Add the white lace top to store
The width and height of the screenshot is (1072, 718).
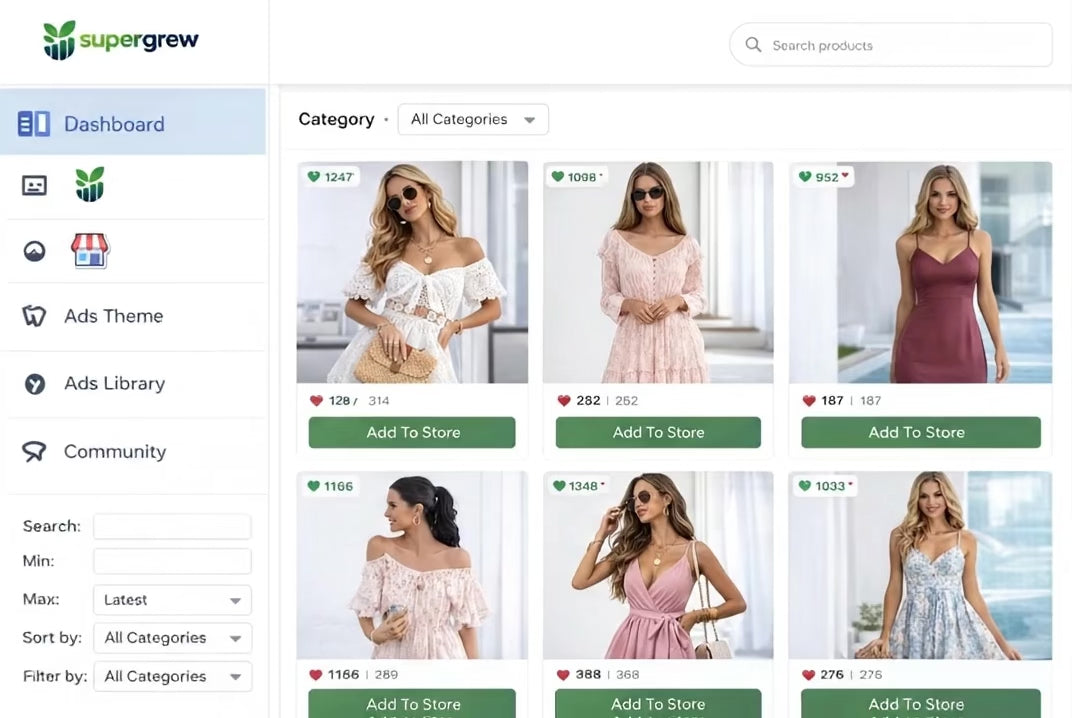pyautogui.click(x=412, y=433)
